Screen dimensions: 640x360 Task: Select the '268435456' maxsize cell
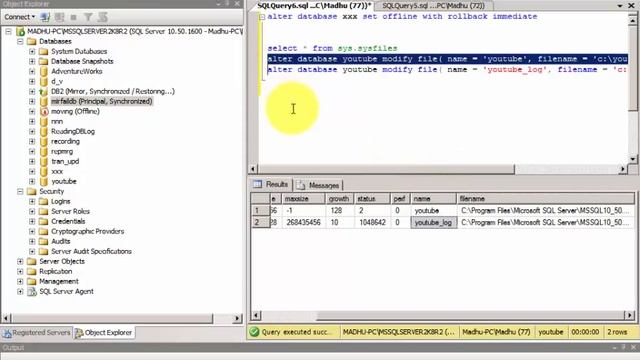click(304, 222)
